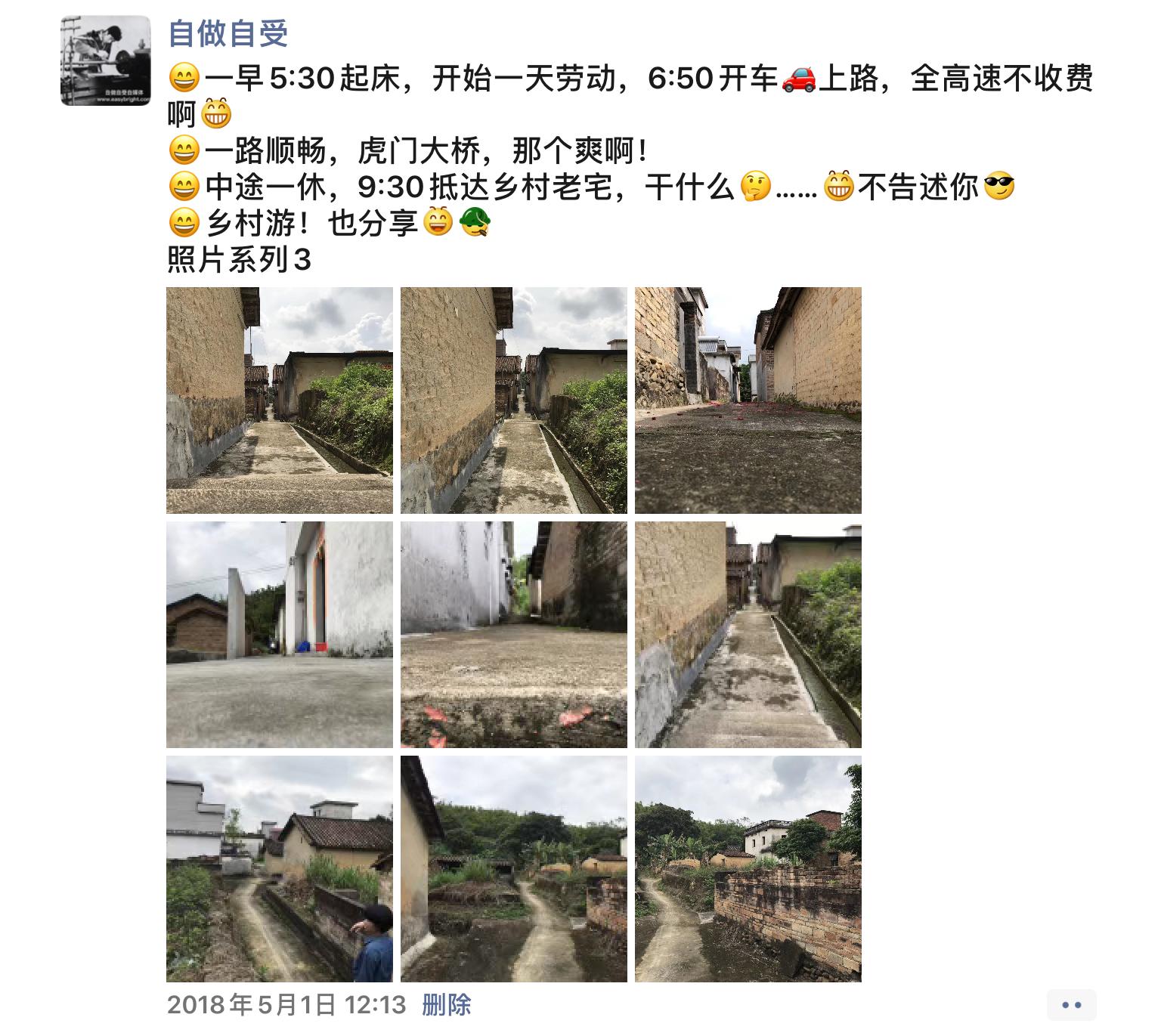Screen dimensions: 1161x1036
Task: Open photo with red petals on dark ground
Action: [x=748, y=400]
